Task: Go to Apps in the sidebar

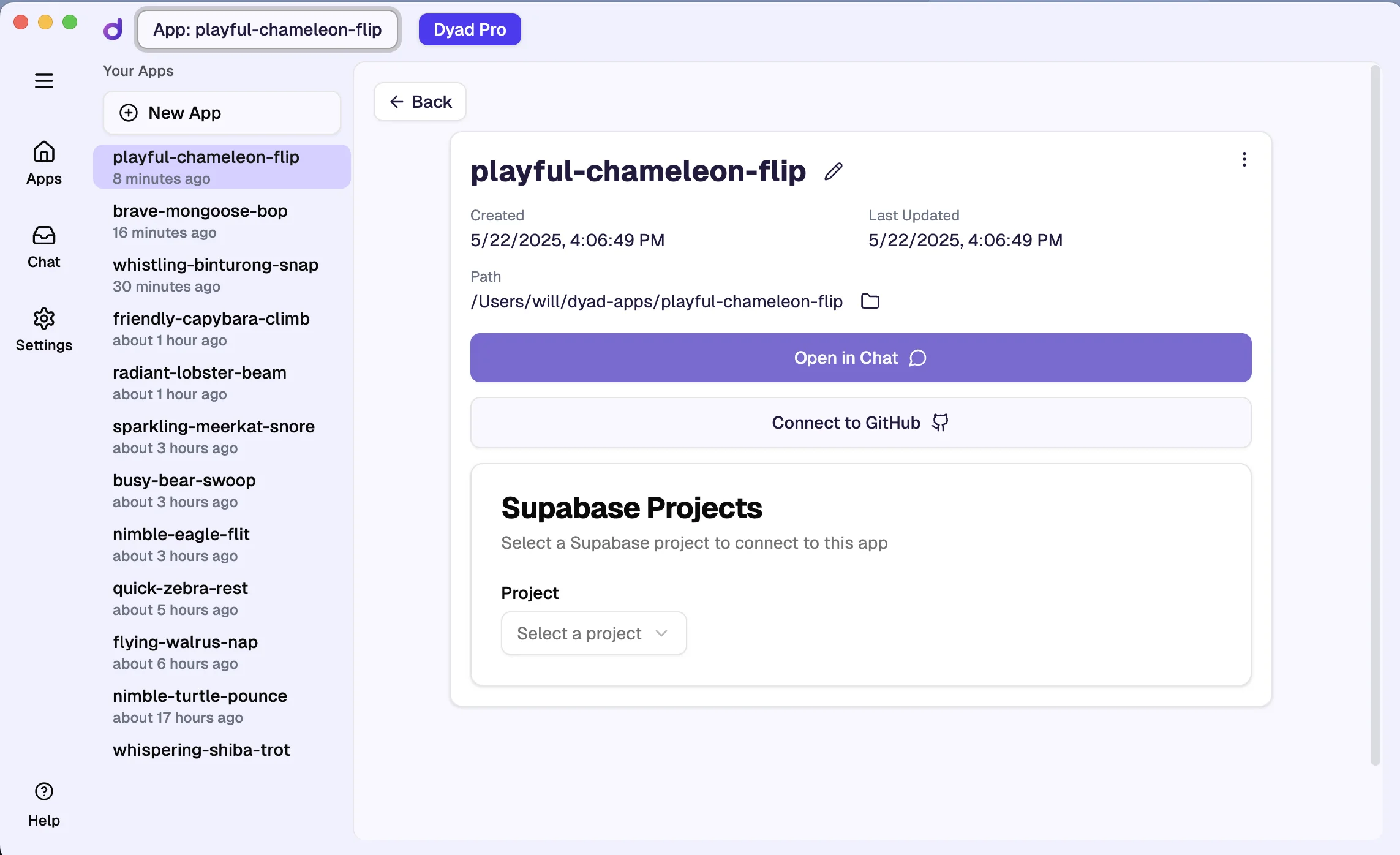Action: click(x=44, y=163)
